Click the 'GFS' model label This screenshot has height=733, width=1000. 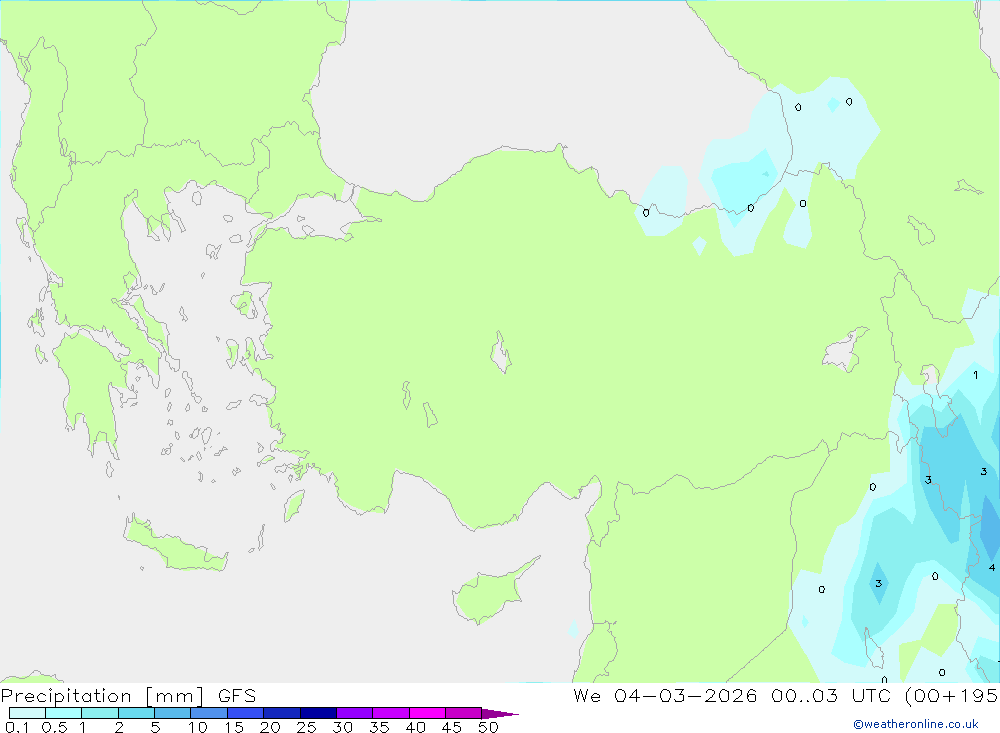click(x=237, y=696)
